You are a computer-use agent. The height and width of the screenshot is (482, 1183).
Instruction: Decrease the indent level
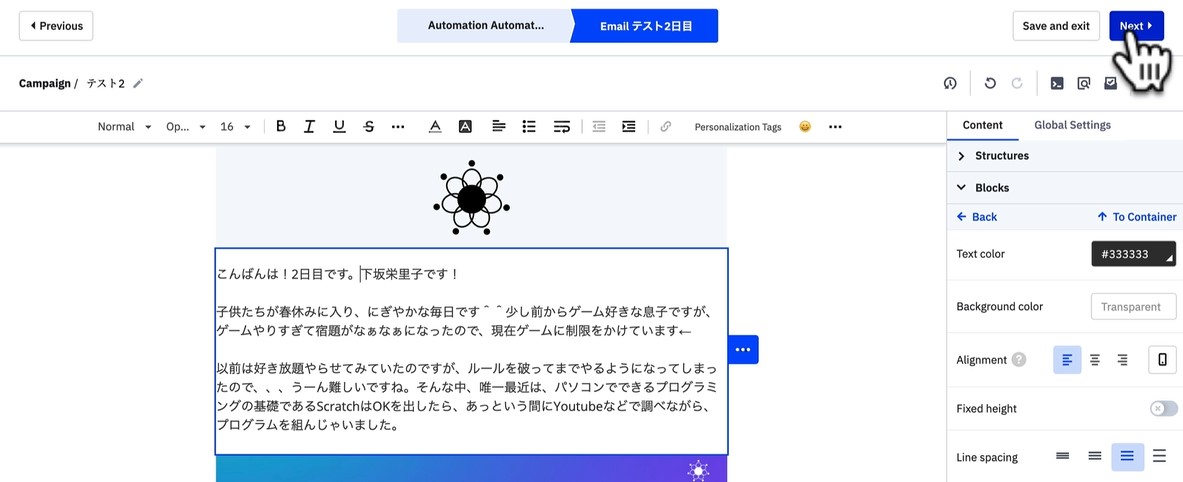click(x=599, y=127)
